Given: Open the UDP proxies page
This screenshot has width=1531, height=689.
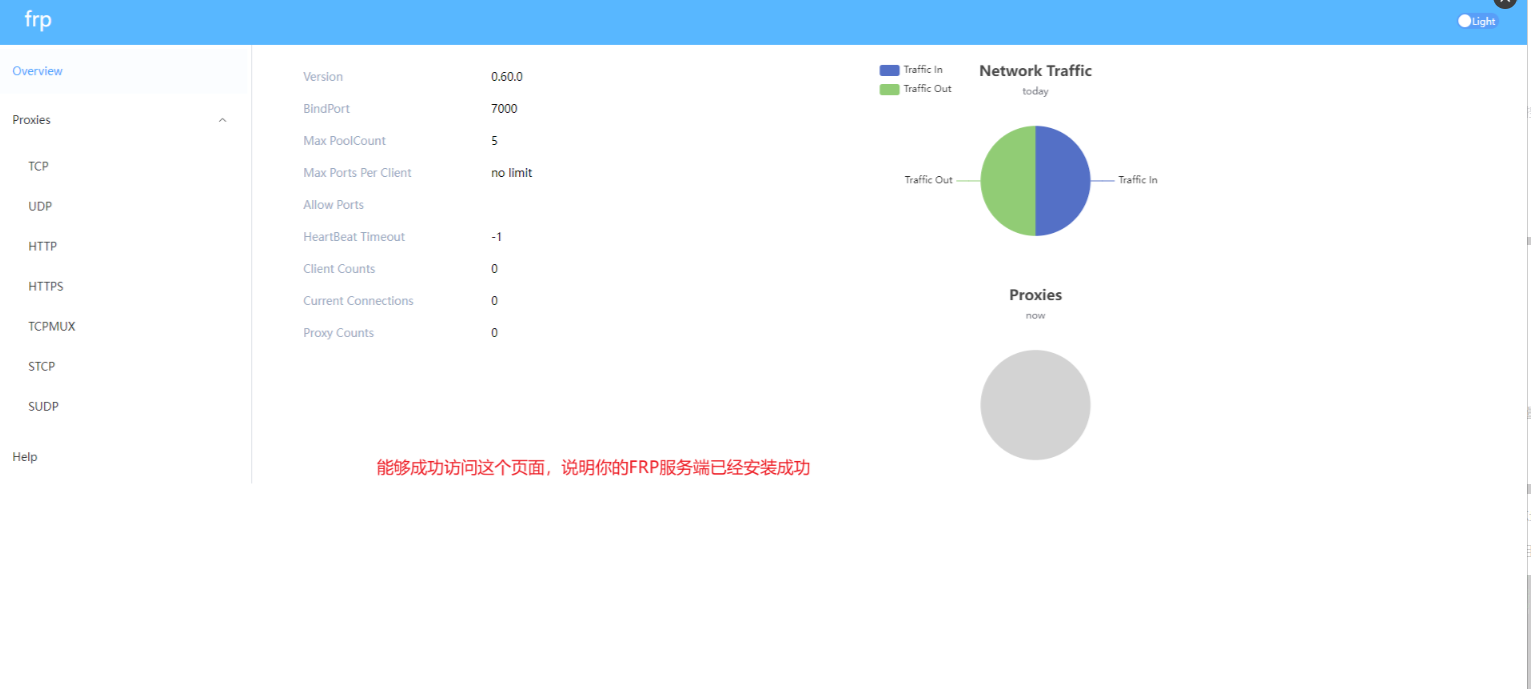Looking at the screenshot, I should click(x=40, y=206).
